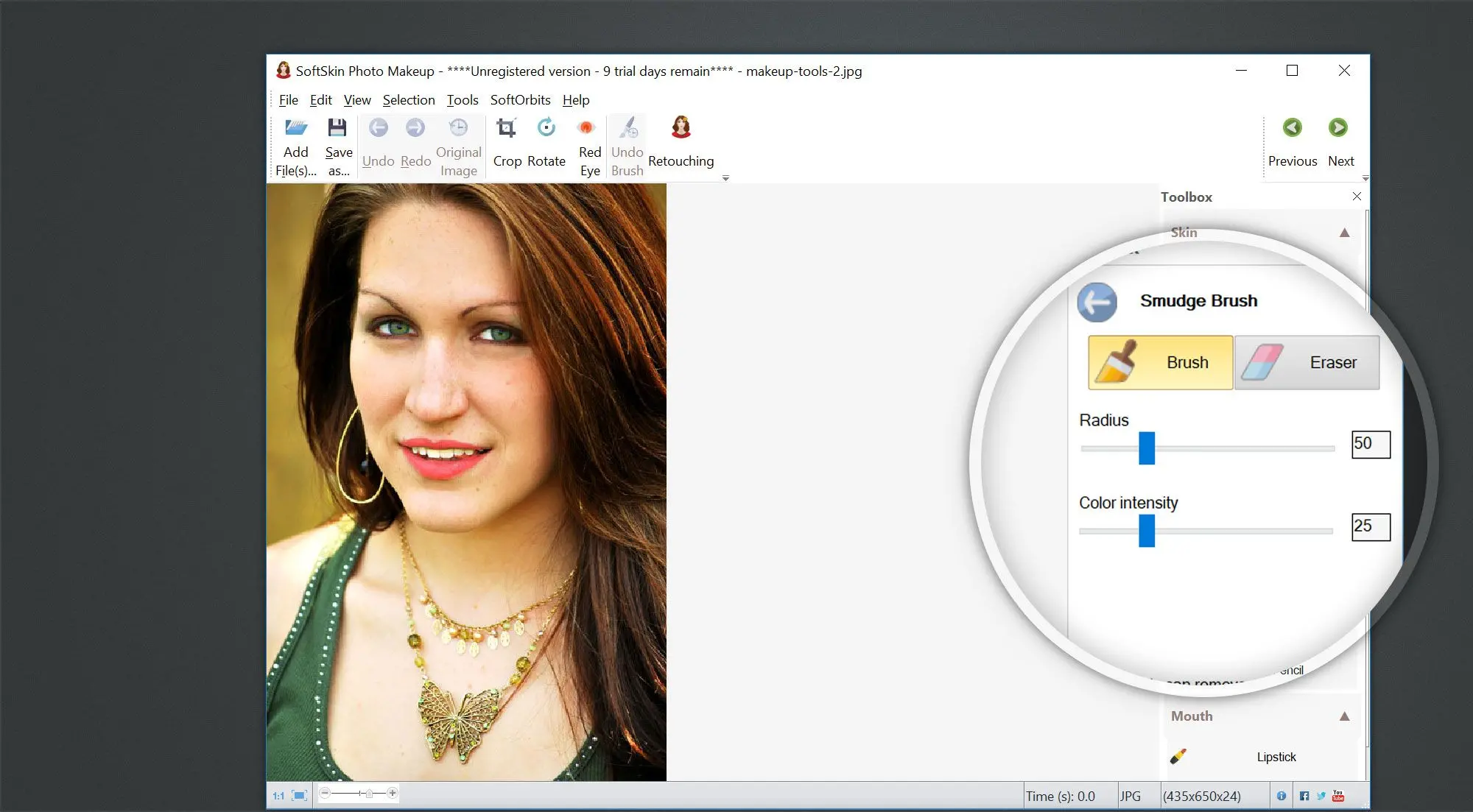The image size is (1473, 812).
Task: Click Undo Brush button
Action: click(x=625, y=144)
